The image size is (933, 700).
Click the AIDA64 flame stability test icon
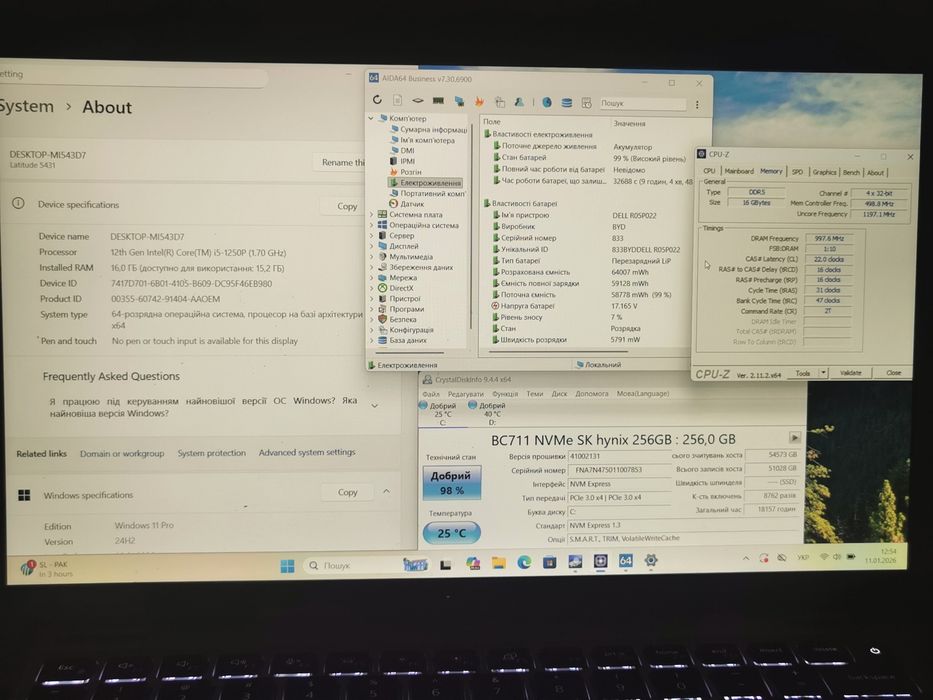click(x=479, y=102)
